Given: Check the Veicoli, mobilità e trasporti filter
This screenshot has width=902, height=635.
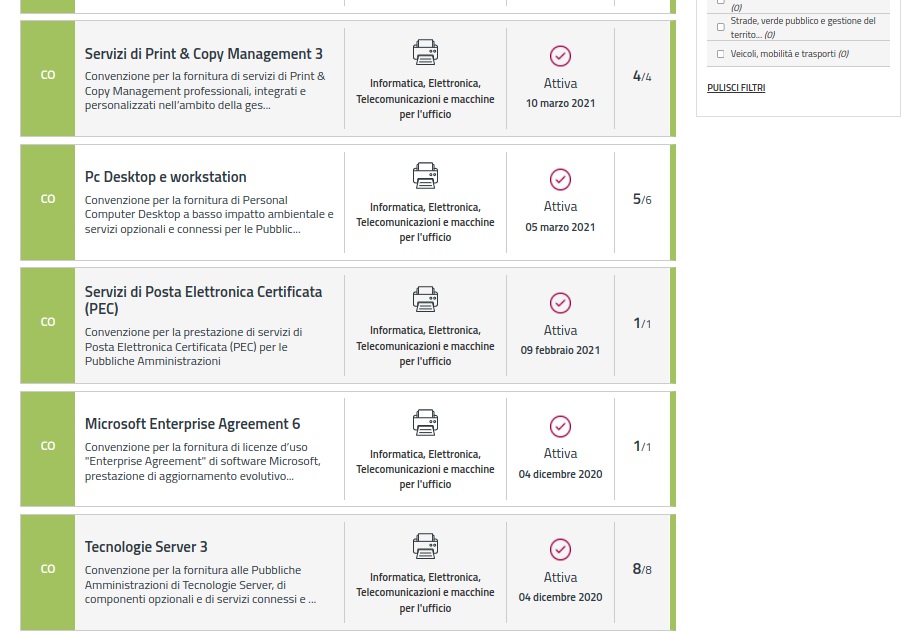Looking at the screenshot, I should click(721, 54).
